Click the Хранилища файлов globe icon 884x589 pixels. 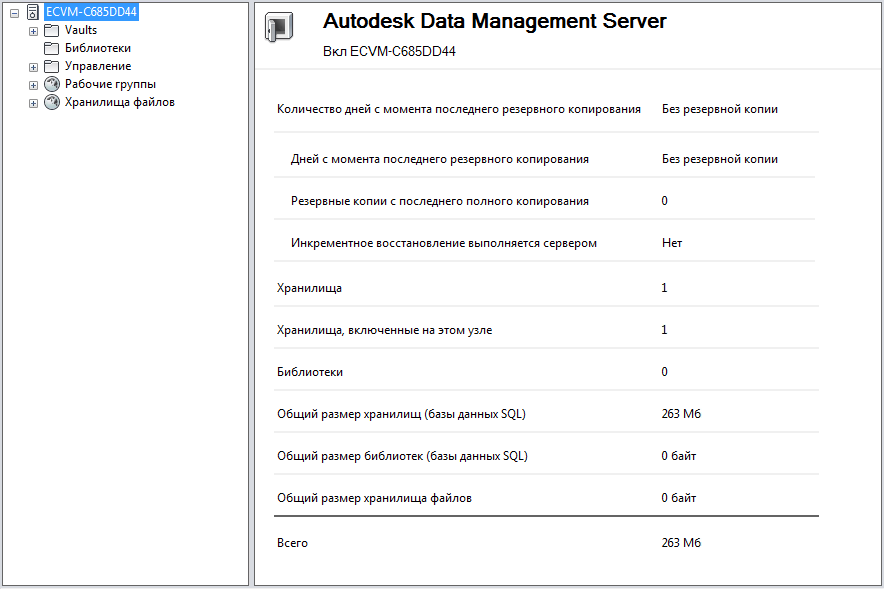click(52, 102)
